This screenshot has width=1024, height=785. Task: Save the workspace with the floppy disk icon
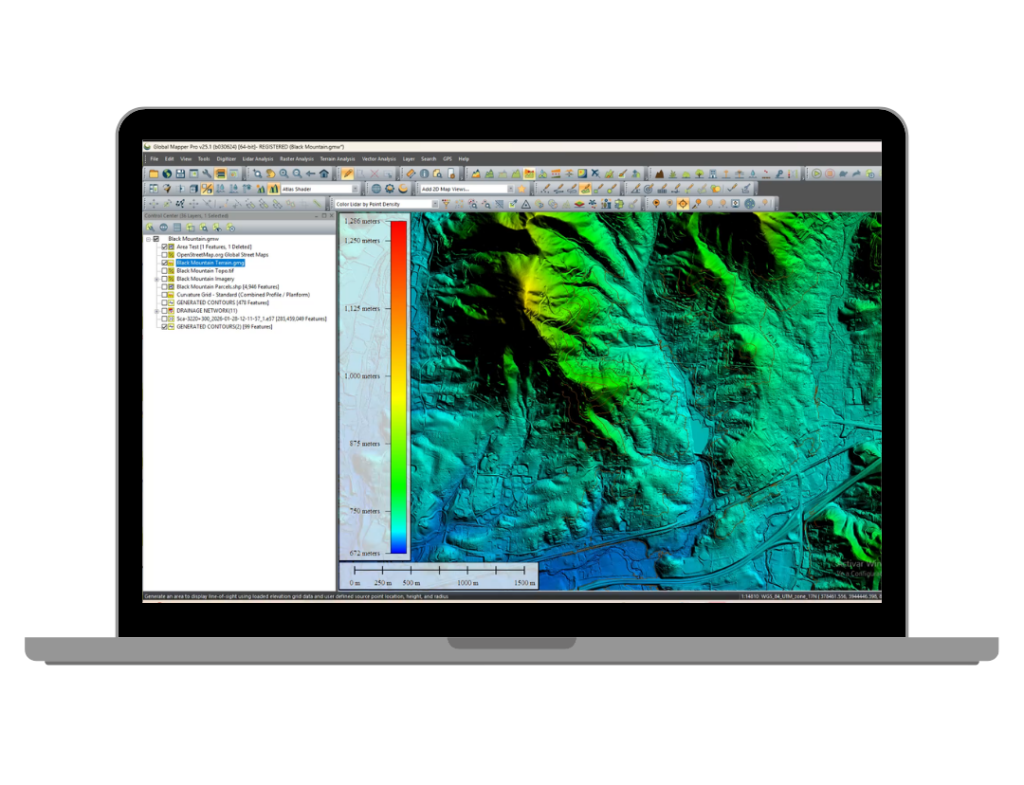(x=180, y=174)
